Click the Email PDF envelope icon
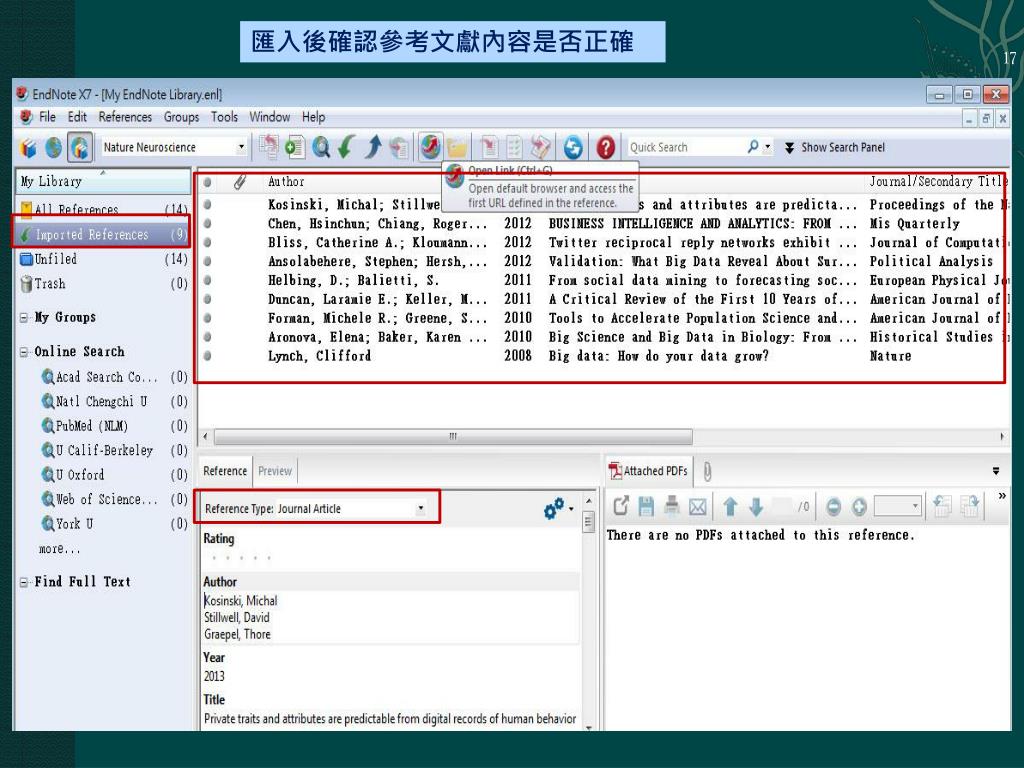This screenshot has width=1024, height=768. tap(697, 506)
